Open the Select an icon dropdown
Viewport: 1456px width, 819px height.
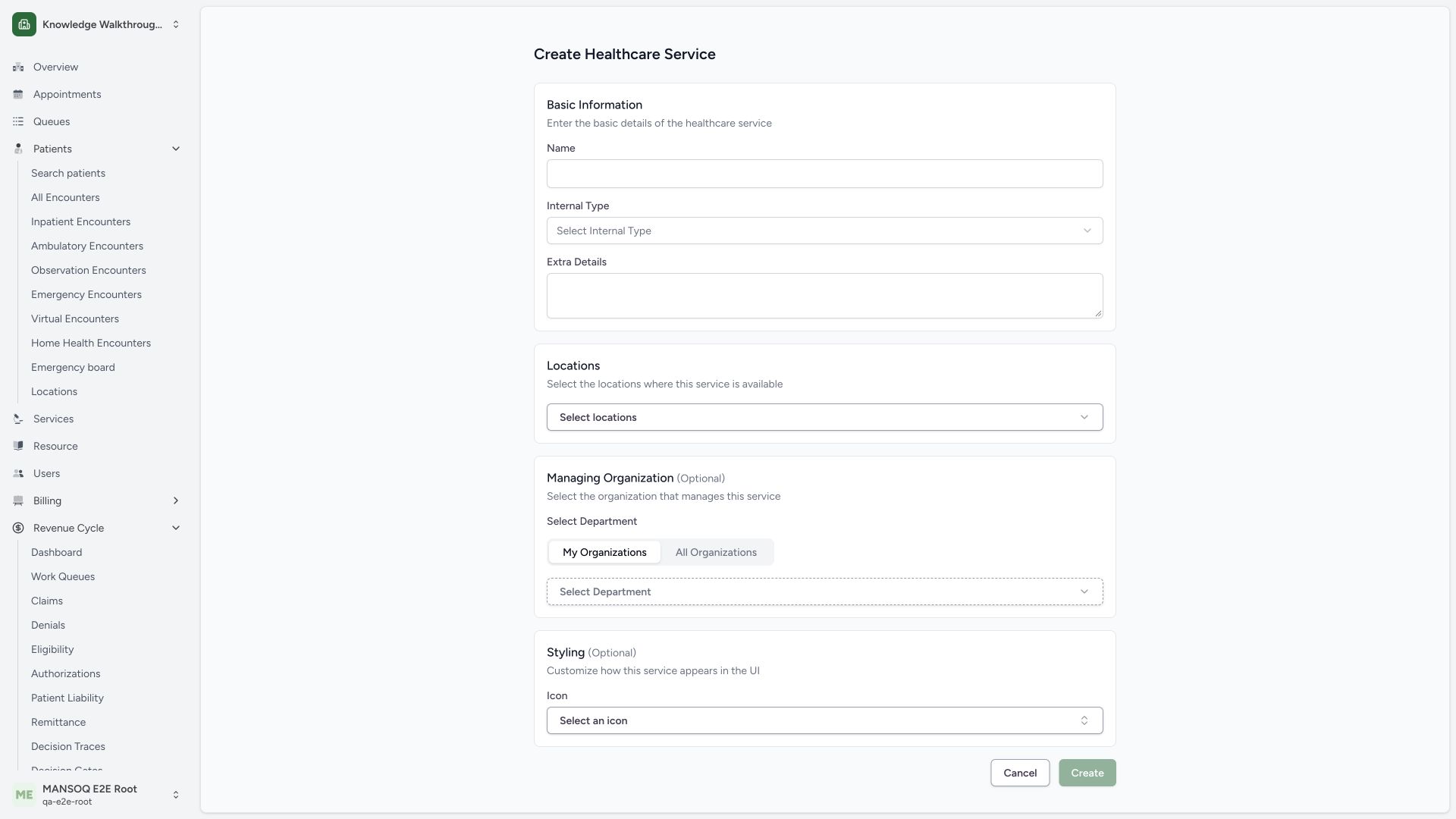pyautogui.click(x=824, y=720)
